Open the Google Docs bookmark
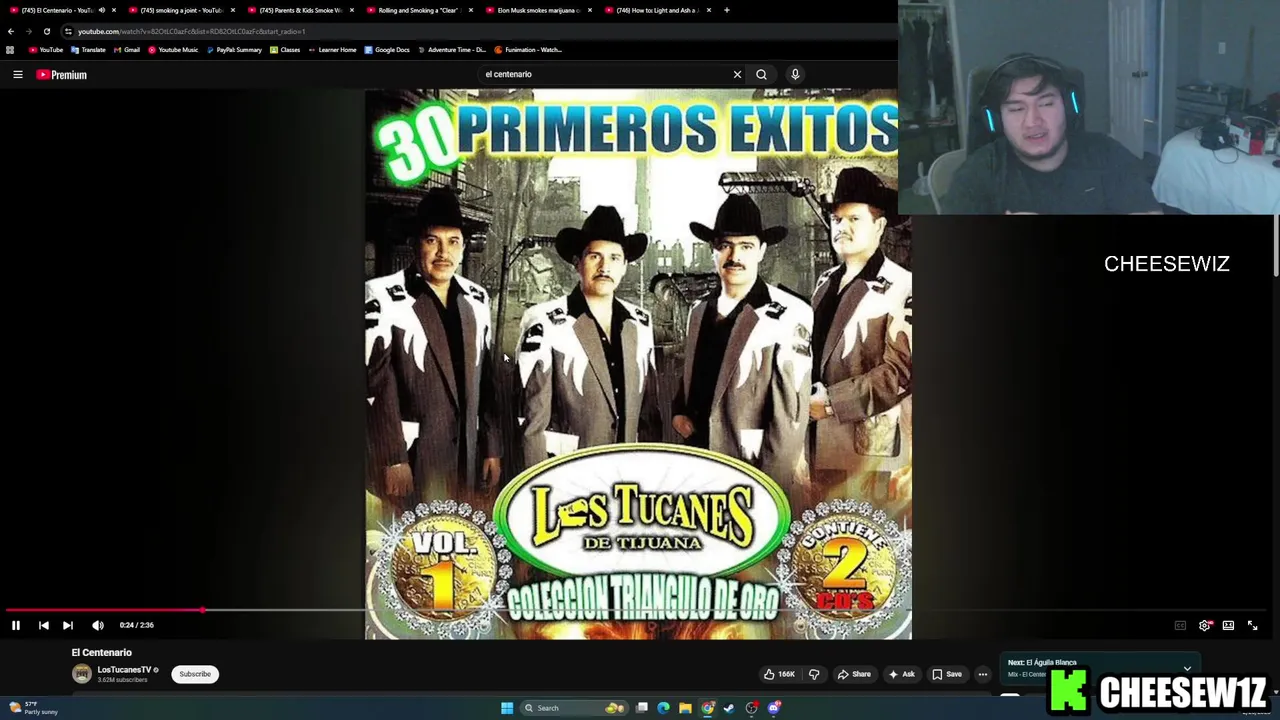Screen dimensions: 1280x720 [387, 50]
